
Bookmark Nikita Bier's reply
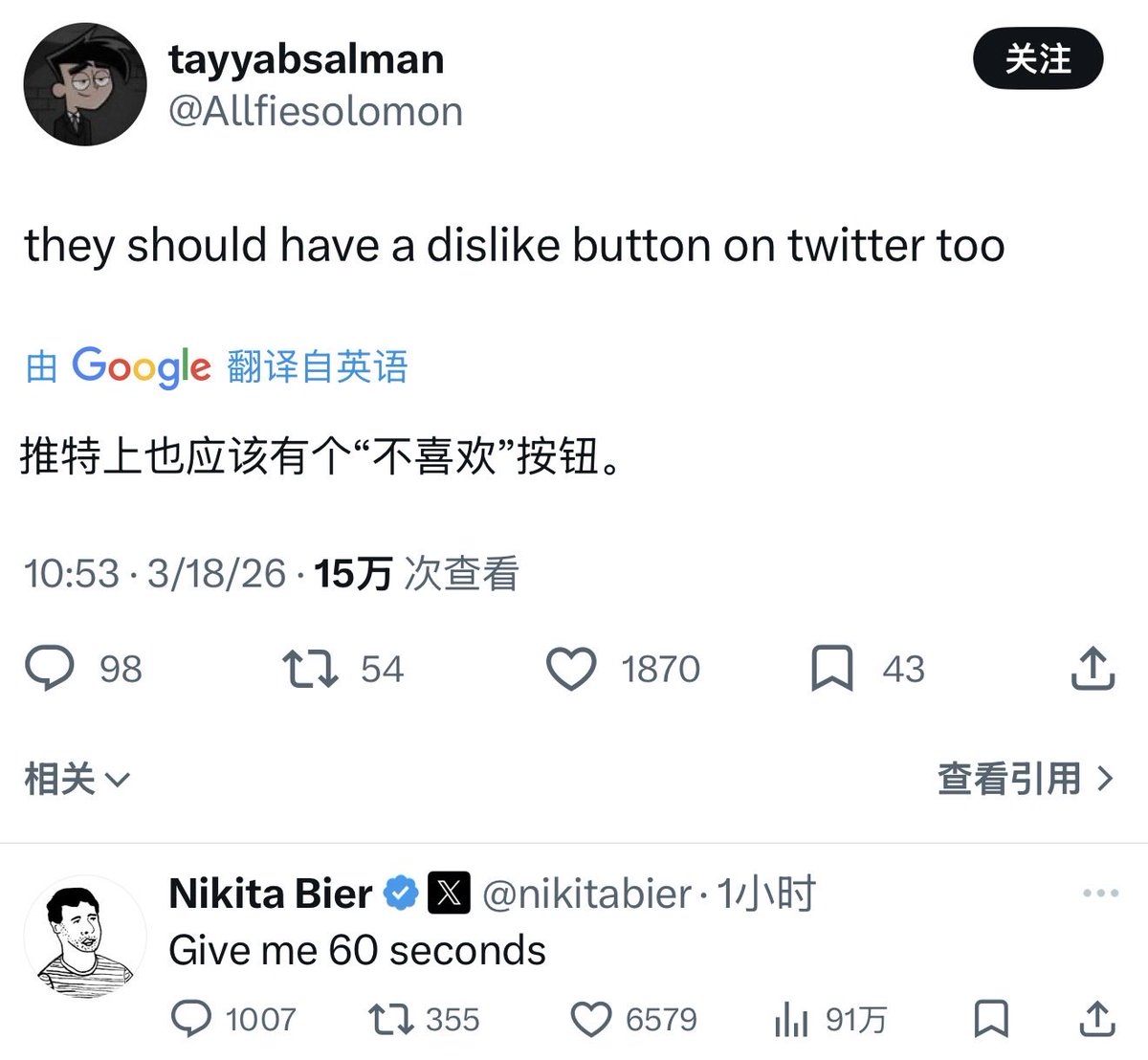pyautogui.click(x=990, y=1020)
